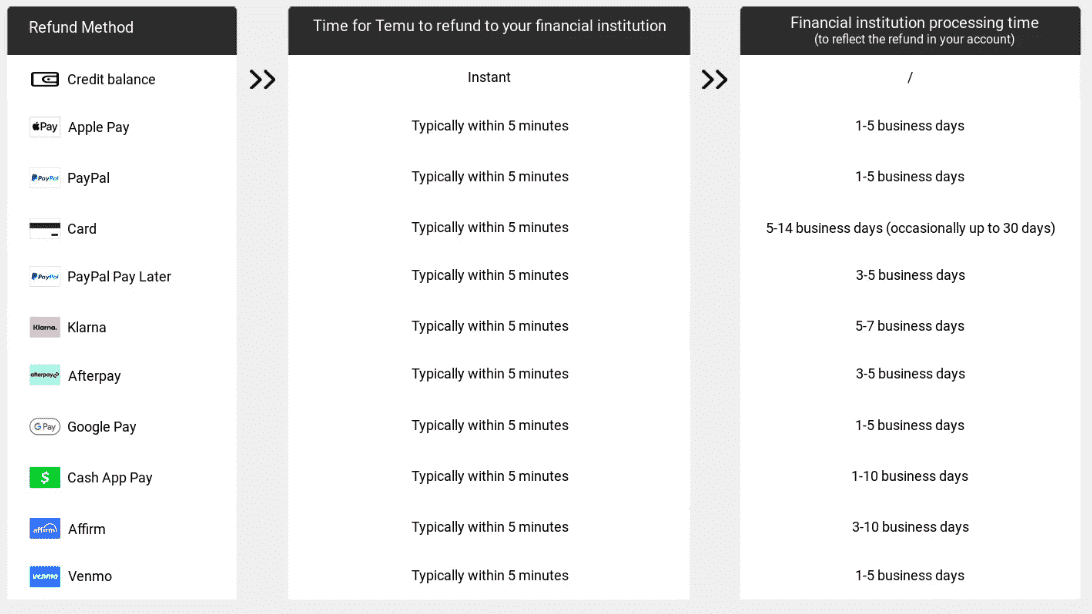This screenshot has height=614, width=1092.
Task: Click the Afterpay logo icon
Action: [x=45, y=376]
